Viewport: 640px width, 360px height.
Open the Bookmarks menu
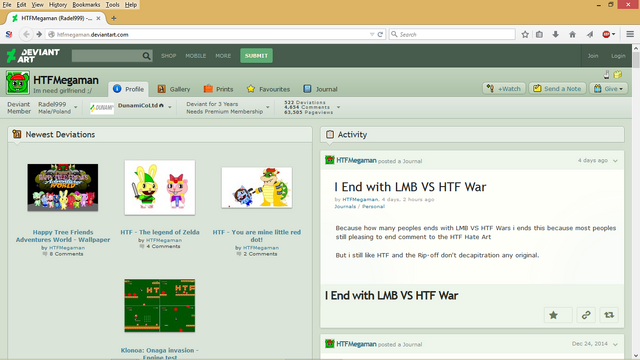pos(86,4)
